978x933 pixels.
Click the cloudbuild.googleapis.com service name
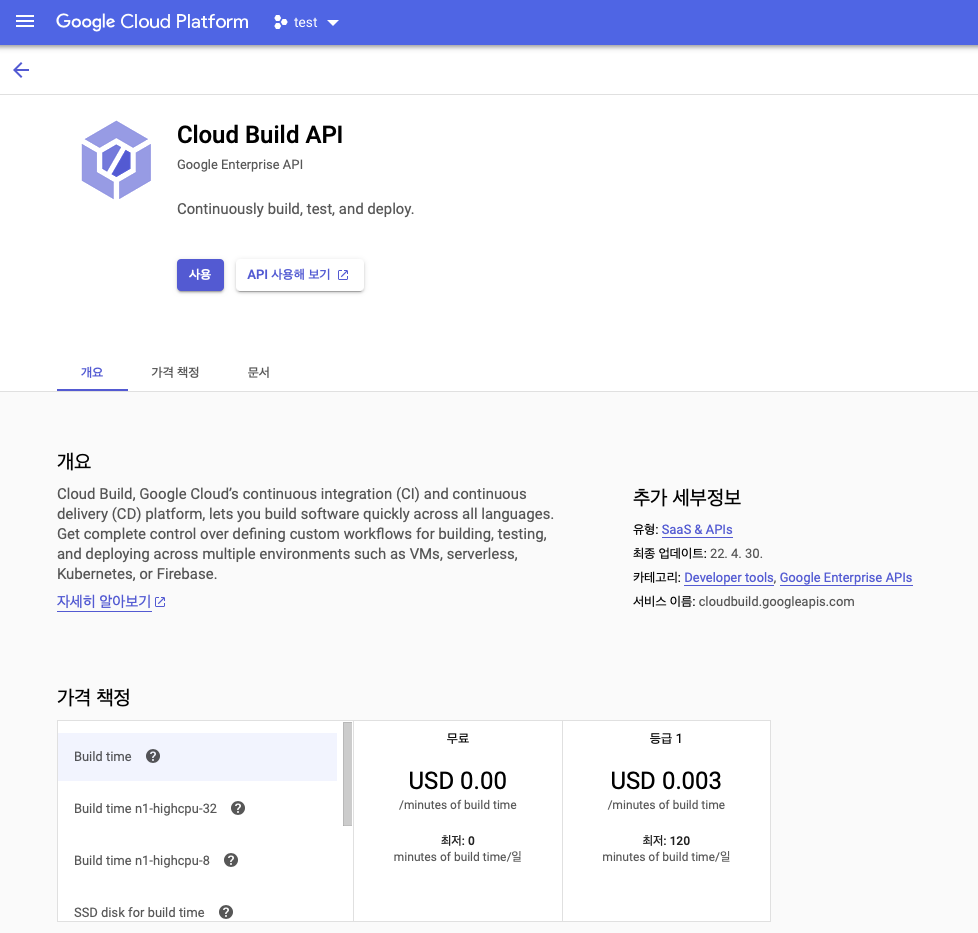coord(777,602)
